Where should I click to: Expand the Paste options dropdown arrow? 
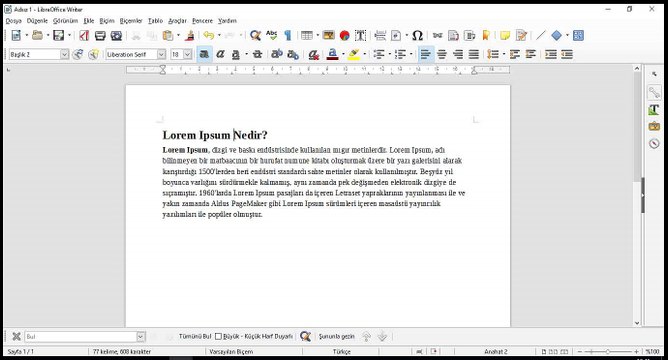178,35
